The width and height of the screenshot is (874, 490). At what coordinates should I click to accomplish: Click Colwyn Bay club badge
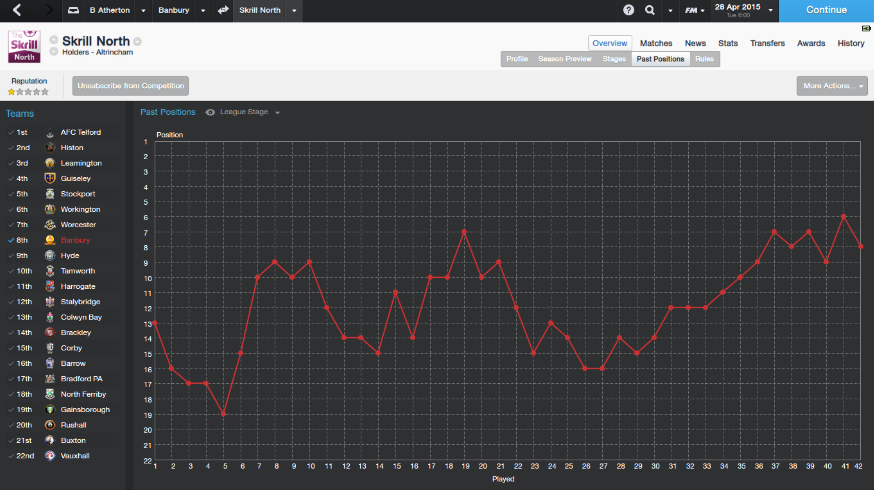click(x=50, y=317)
